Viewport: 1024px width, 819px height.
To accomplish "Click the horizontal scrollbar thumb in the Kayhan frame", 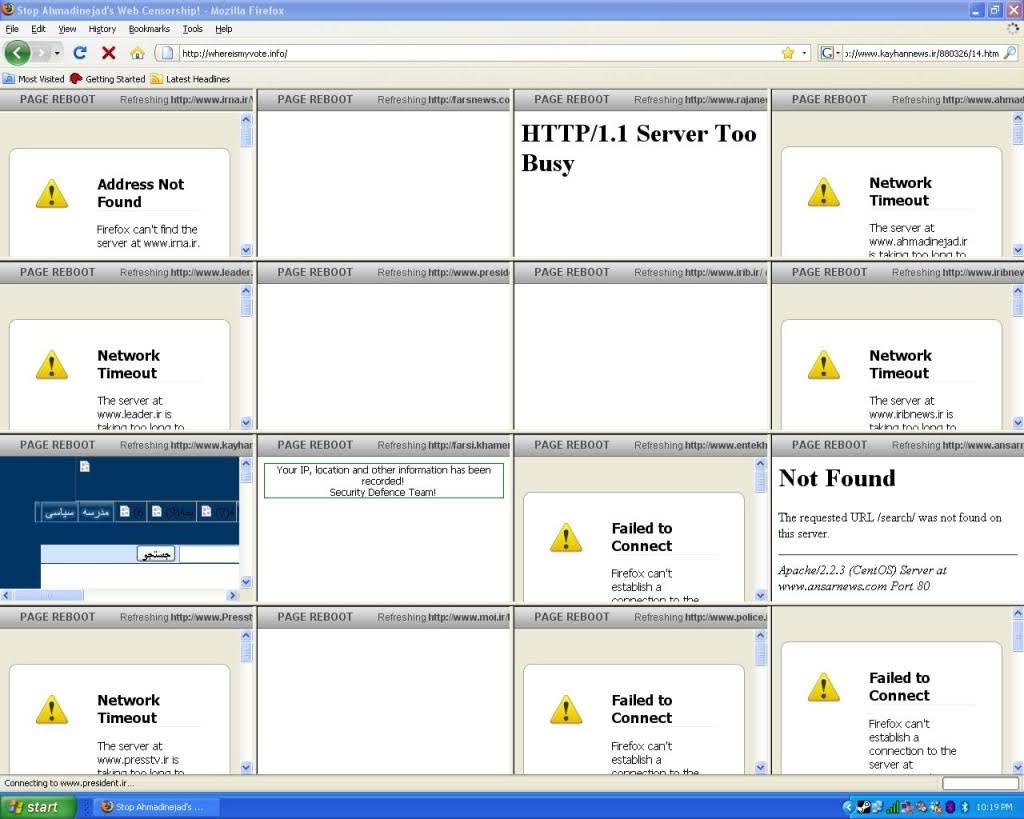I will [x=49, y=595].
